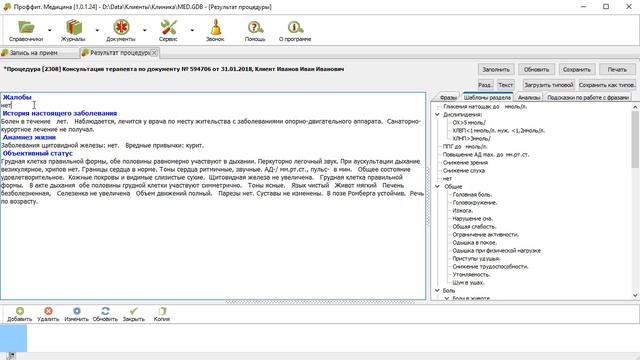
Task: Click the Текст button
Action: tap(505, 85)
